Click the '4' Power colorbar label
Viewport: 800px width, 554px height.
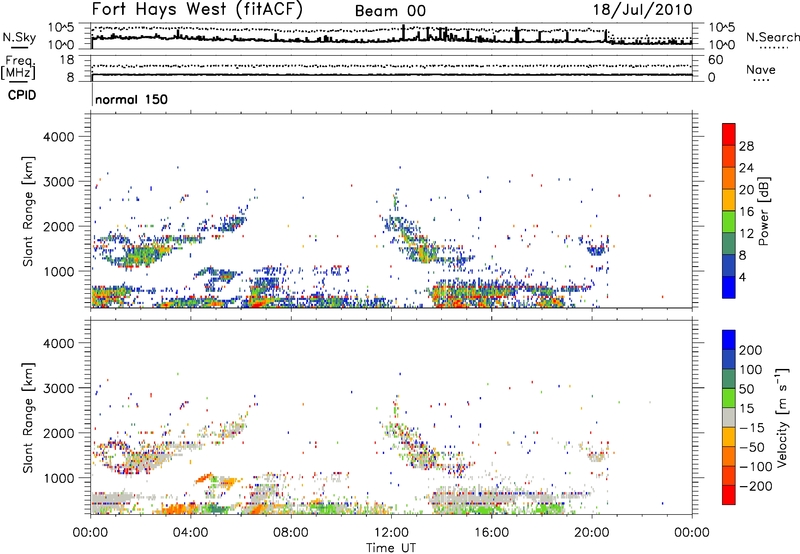tap(742, 277)
